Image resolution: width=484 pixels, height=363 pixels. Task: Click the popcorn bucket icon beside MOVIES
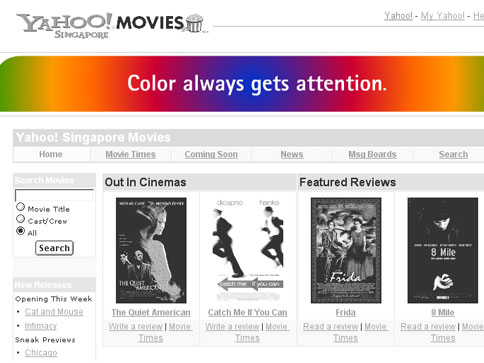coord(194,23)
